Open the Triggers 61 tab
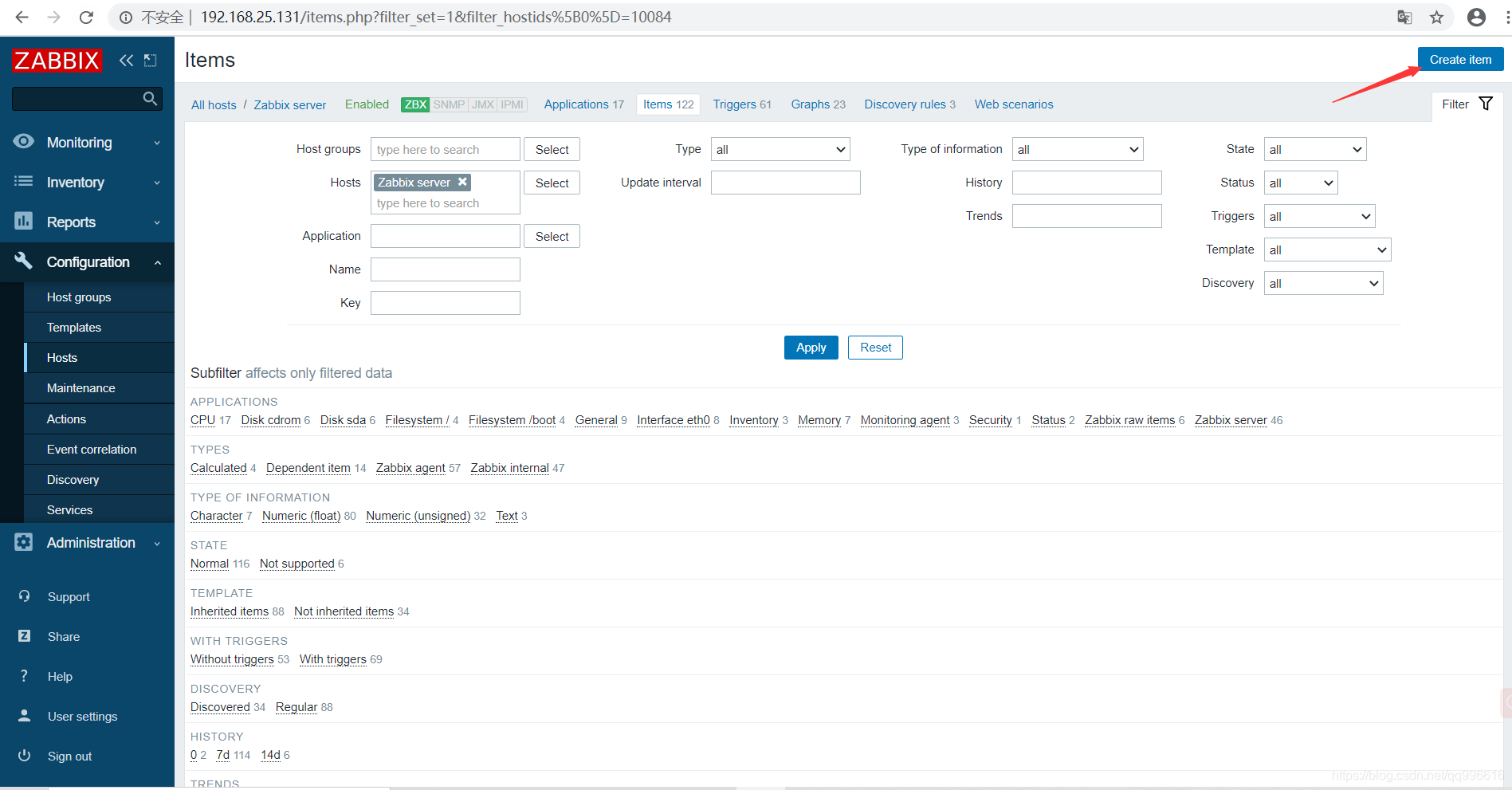The width and height of the screenshot is (1512, 790). click(742, 104)
